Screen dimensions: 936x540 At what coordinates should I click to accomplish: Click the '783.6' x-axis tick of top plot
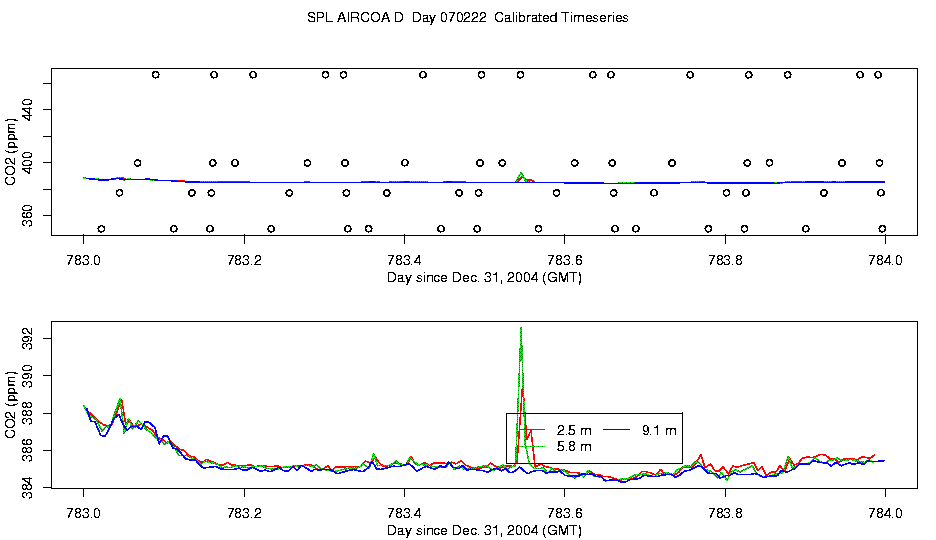pyautogui.click(x=565, y=260)
